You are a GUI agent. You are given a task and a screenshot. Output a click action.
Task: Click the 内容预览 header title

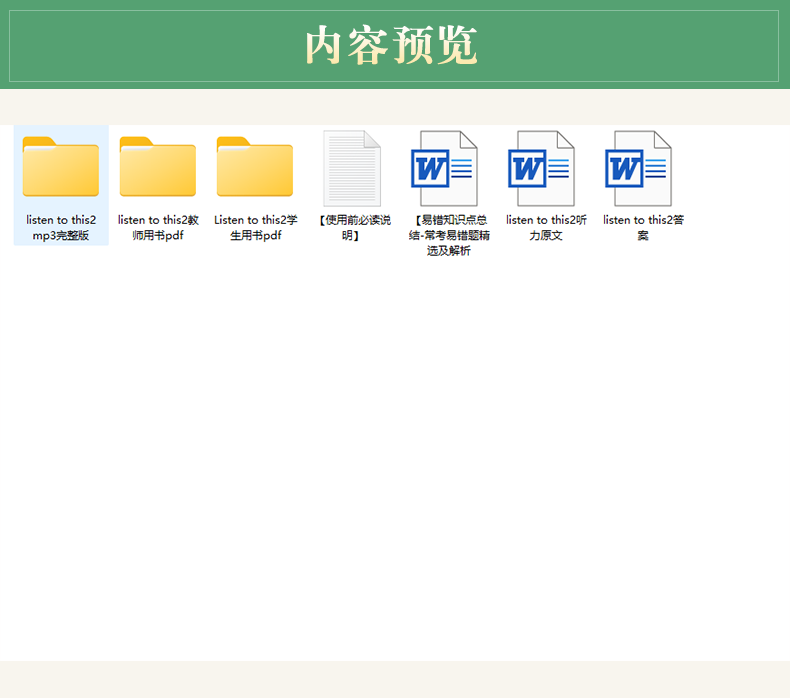[x=391, y=45]
